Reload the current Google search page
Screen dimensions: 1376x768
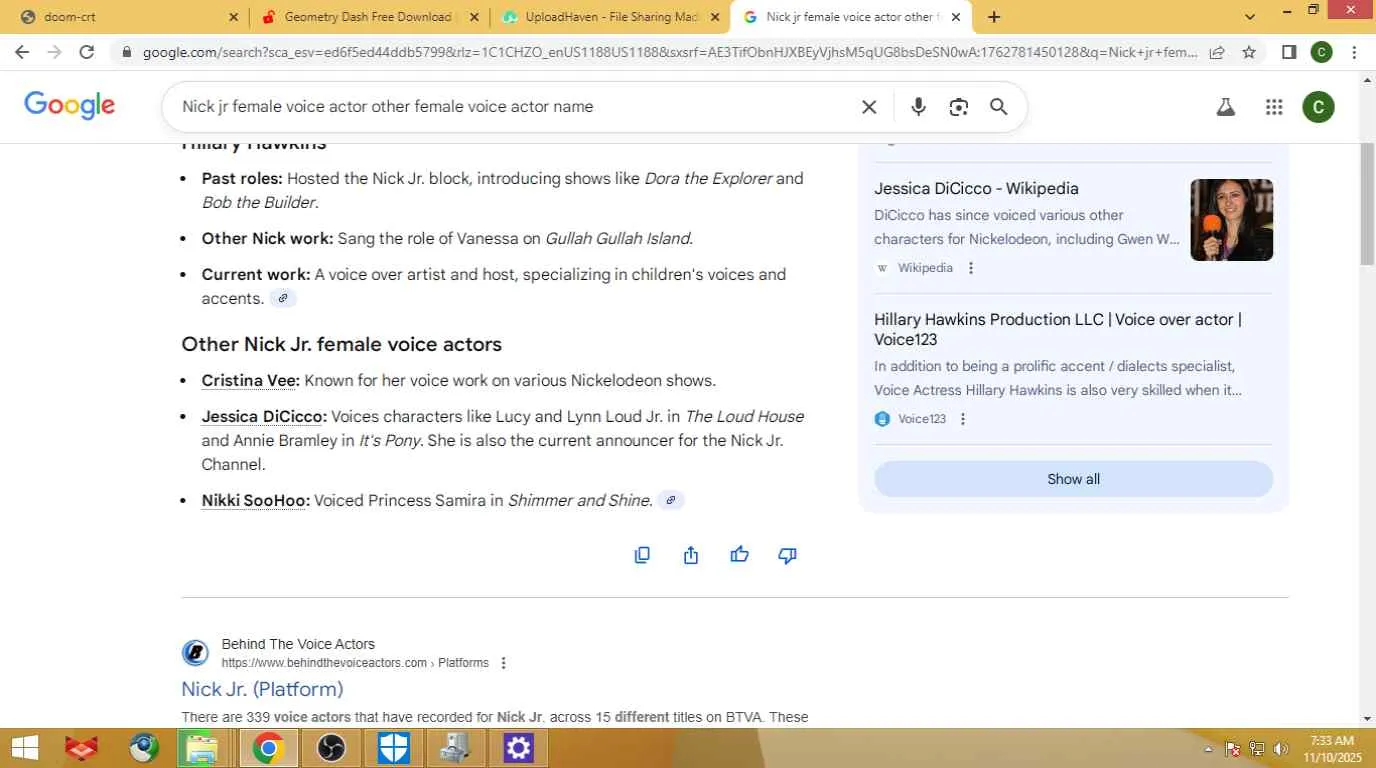pos(87,52)
